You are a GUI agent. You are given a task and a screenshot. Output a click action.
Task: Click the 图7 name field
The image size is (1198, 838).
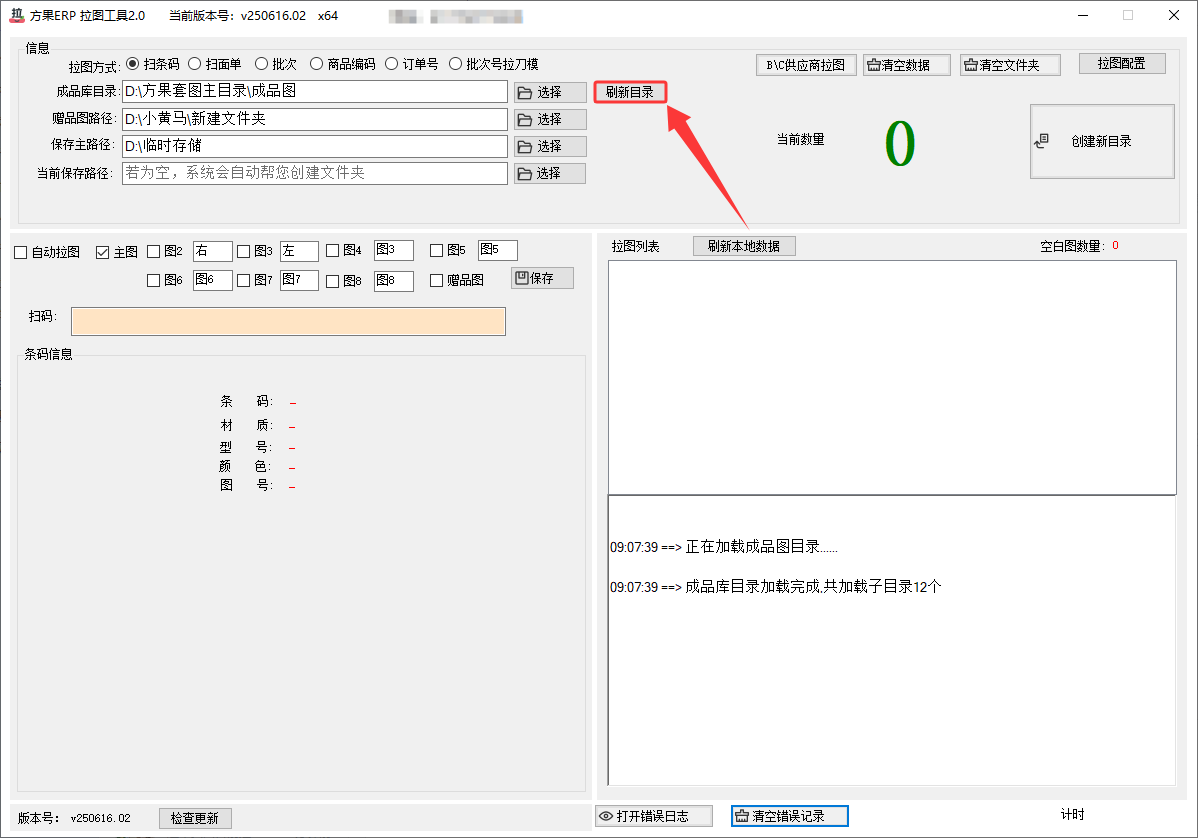[300, 280]
